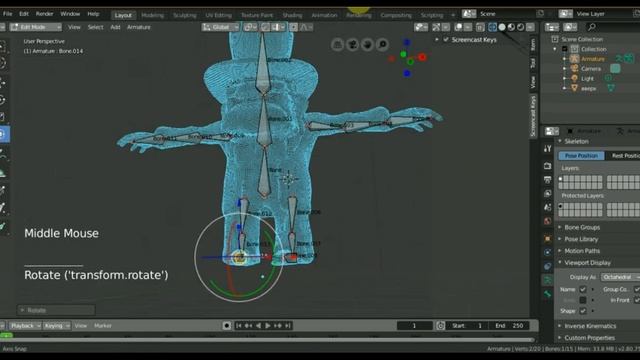Toggle camera view navigation icon
Image resolution: width=640 pixels, height=360 pixels.
point(353,44)
